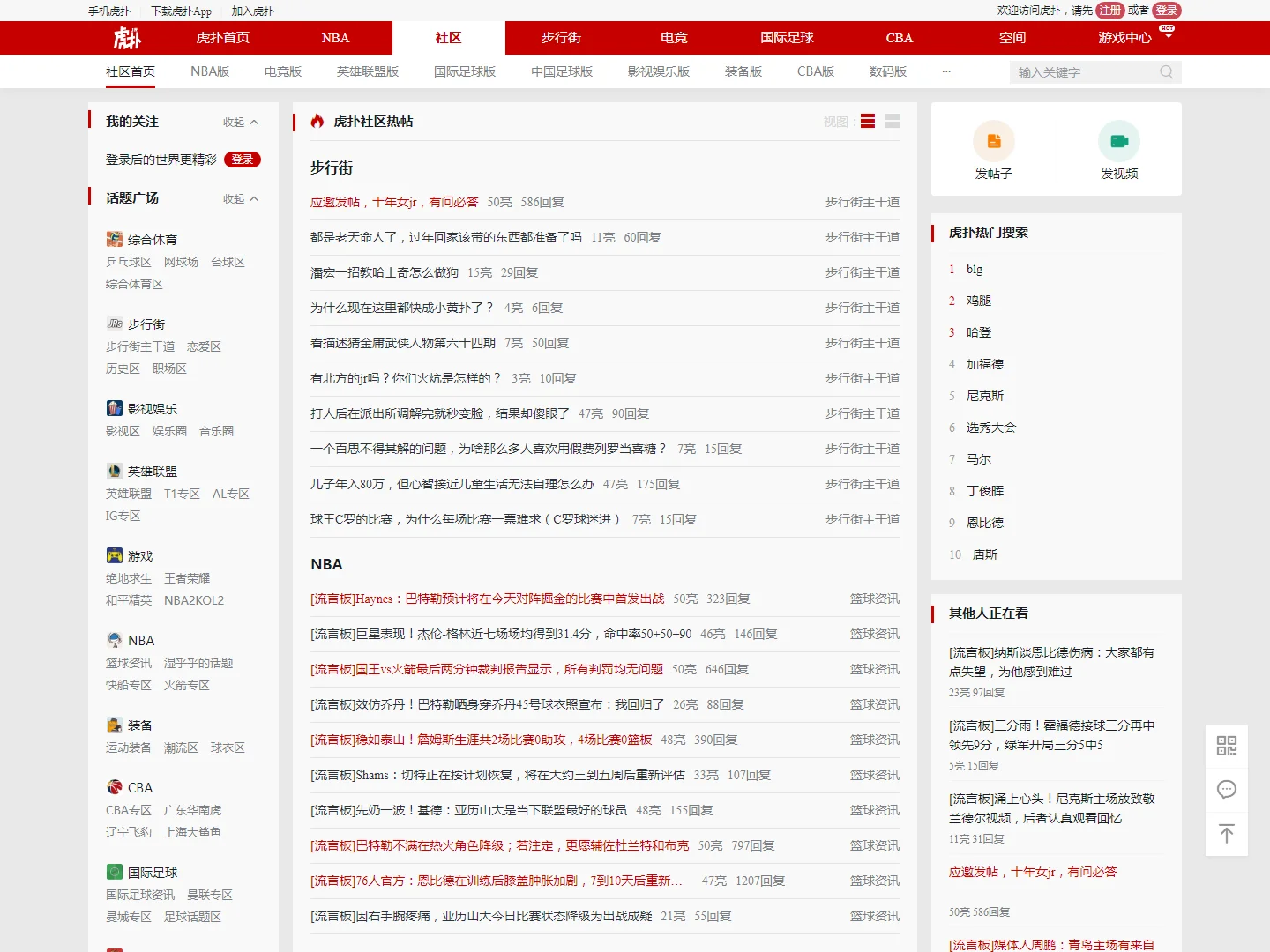1270x952 pixels.
Task: Open post 潘宏一招教哈士奇怎么做狗
Action: pyautogui.click(x=385, y=272)
